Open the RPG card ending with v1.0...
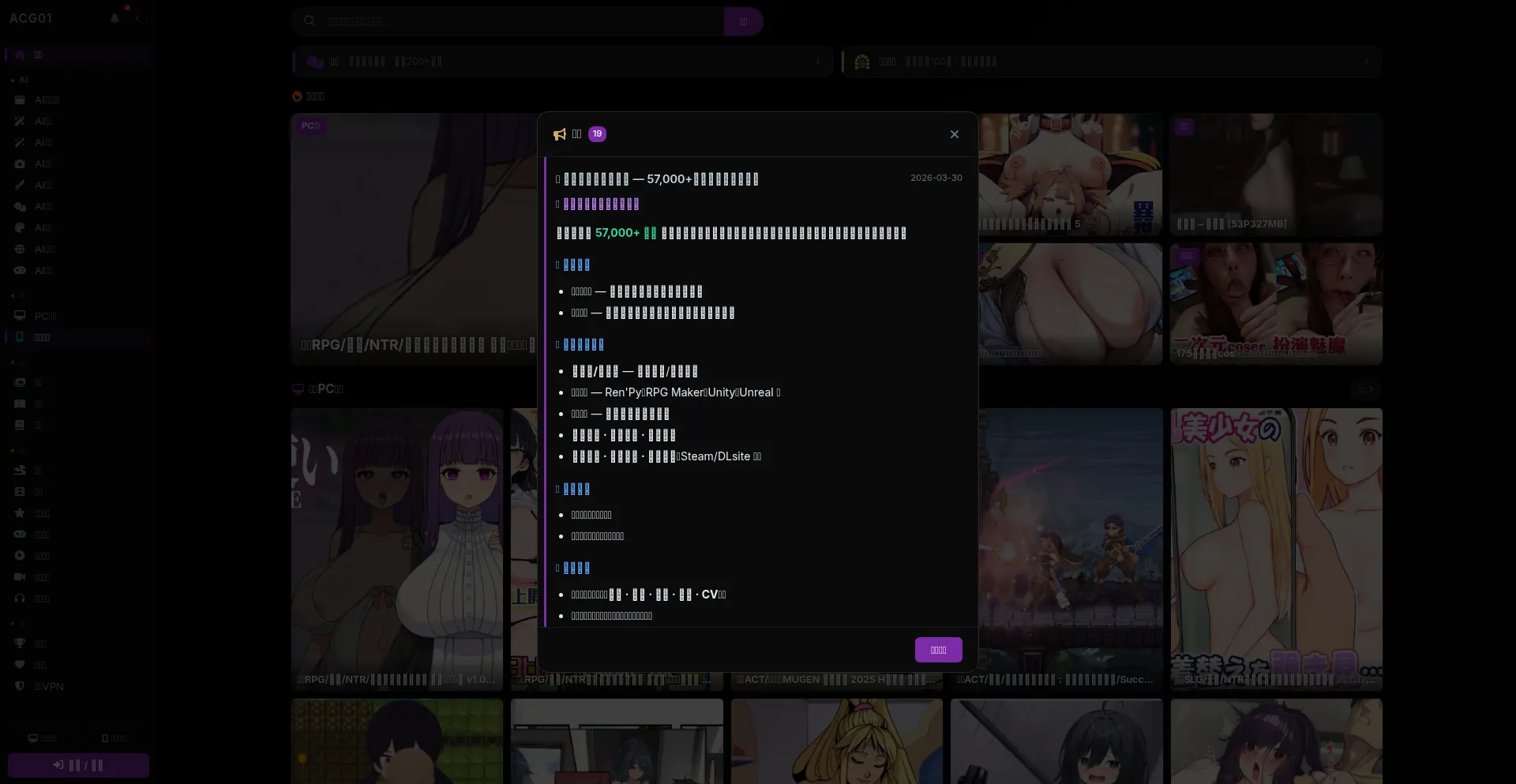The width and height of the screenshot is (1516, 784). (x=397, y=550)
